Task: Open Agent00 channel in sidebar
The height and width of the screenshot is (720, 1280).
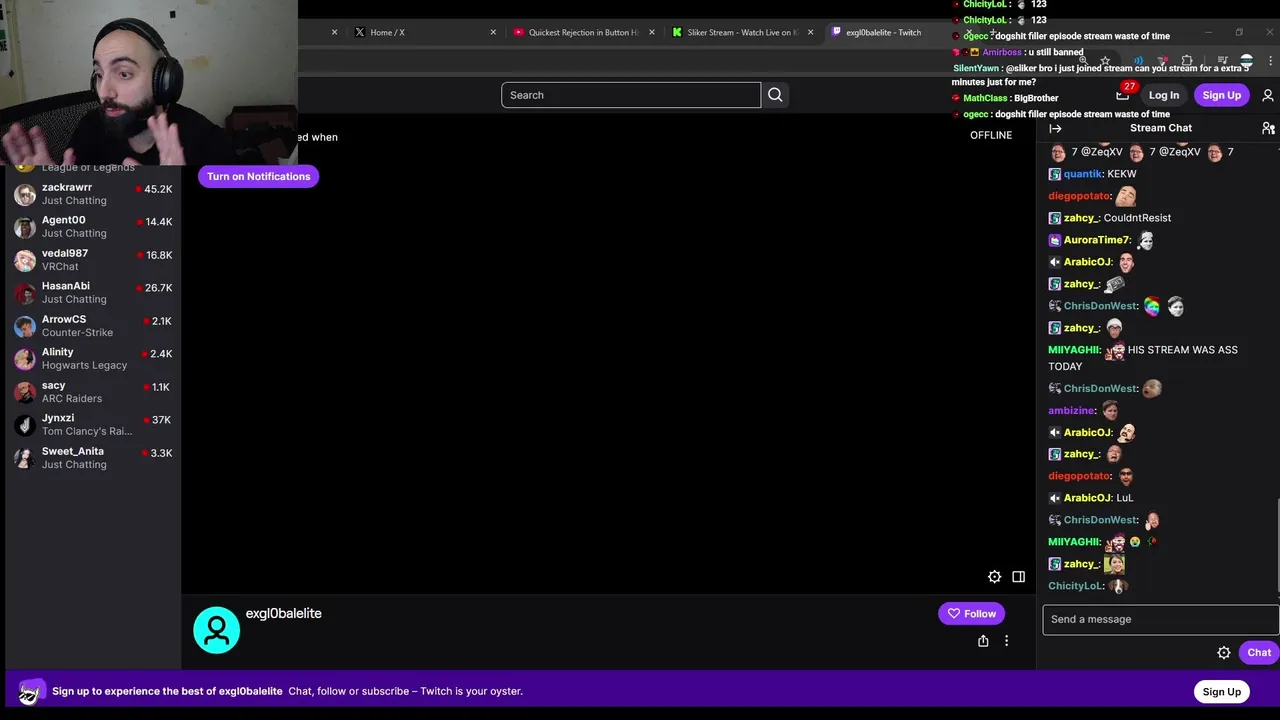Action: click(x=92, y=227)
